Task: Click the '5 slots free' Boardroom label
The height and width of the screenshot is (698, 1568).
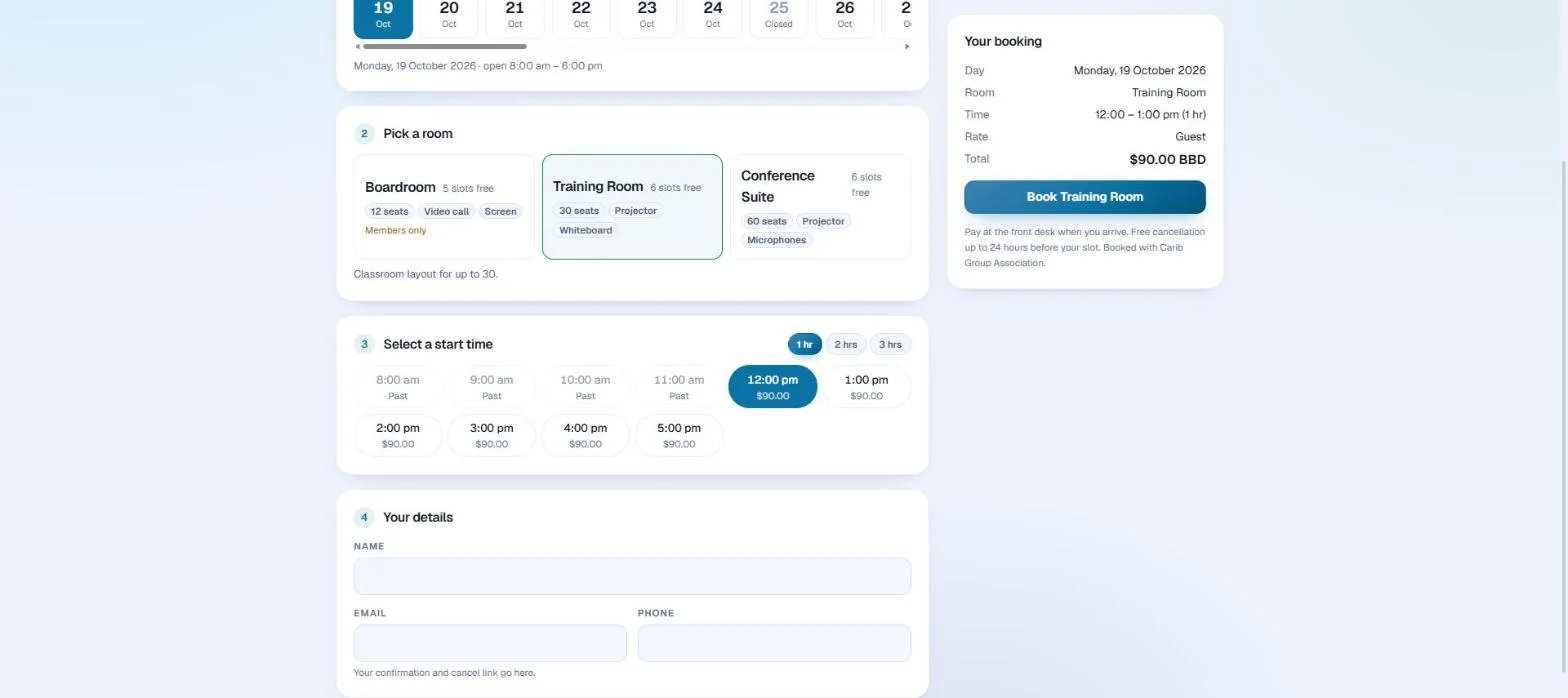Action: coord(468,188)
